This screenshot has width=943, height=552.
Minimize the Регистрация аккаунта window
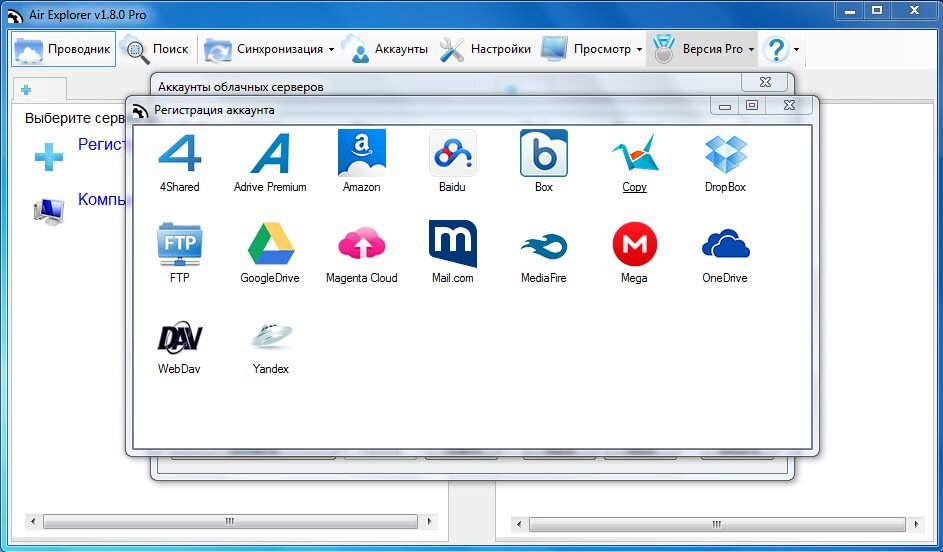725,105
